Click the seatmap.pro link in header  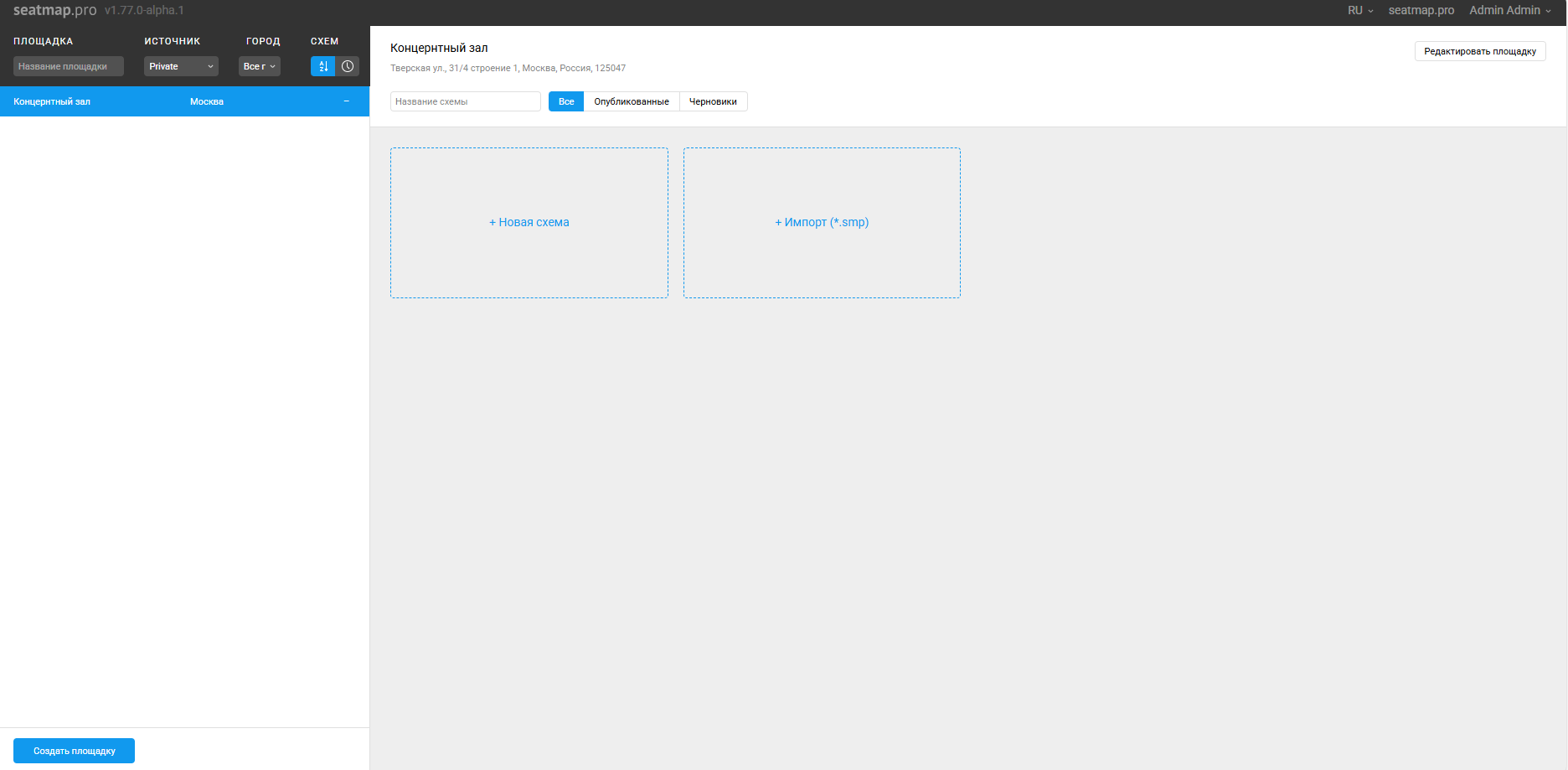(x=1421, y=10)
